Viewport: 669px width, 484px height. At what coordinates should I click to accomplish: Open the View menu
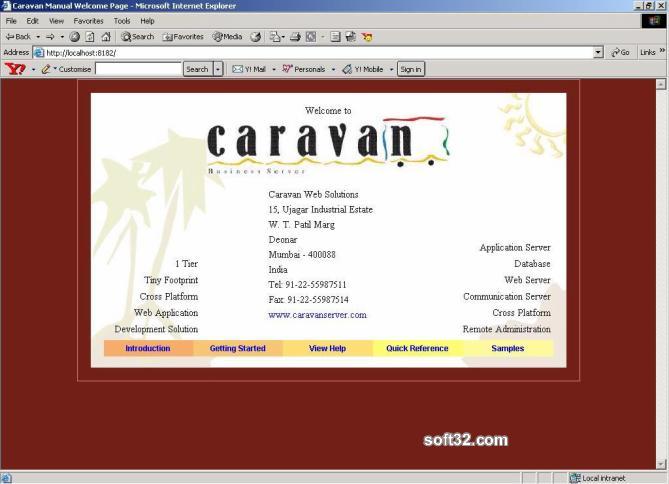pos(56,21)
